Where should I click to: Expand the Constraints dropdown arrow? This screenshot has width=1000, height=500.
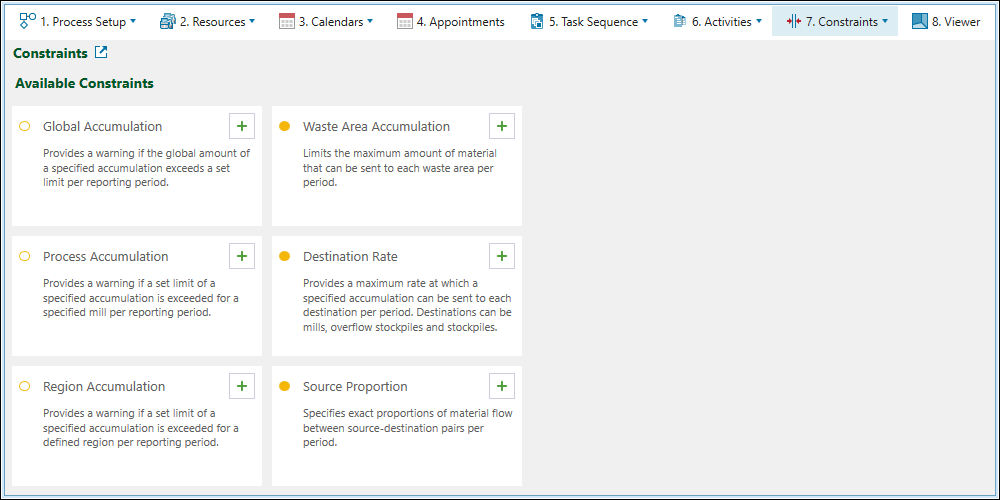click(885, 21)
